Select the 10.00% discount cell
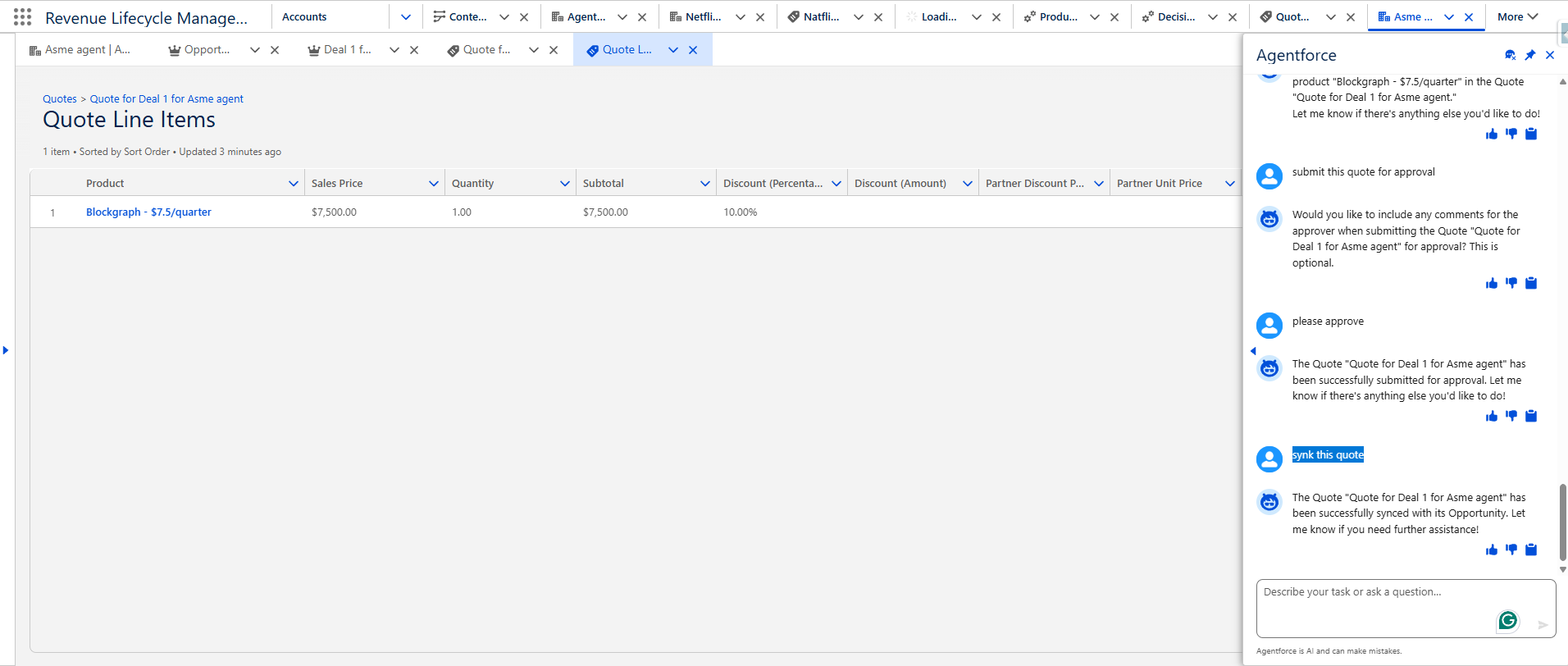This screenshot has height=666, width=1568. (782, 212)
